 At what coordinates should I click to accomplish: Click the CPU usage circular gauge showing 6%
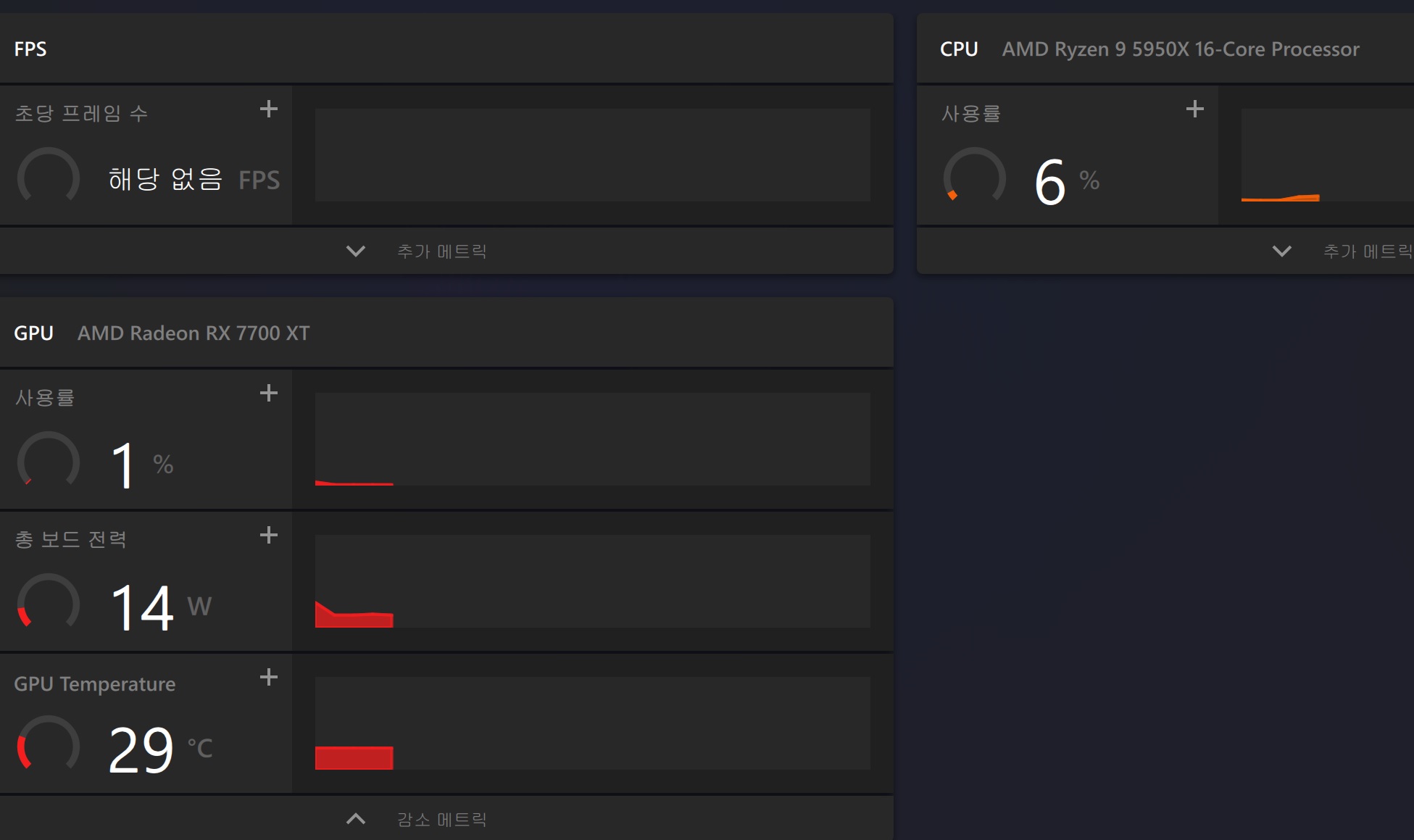pos(975,176)
